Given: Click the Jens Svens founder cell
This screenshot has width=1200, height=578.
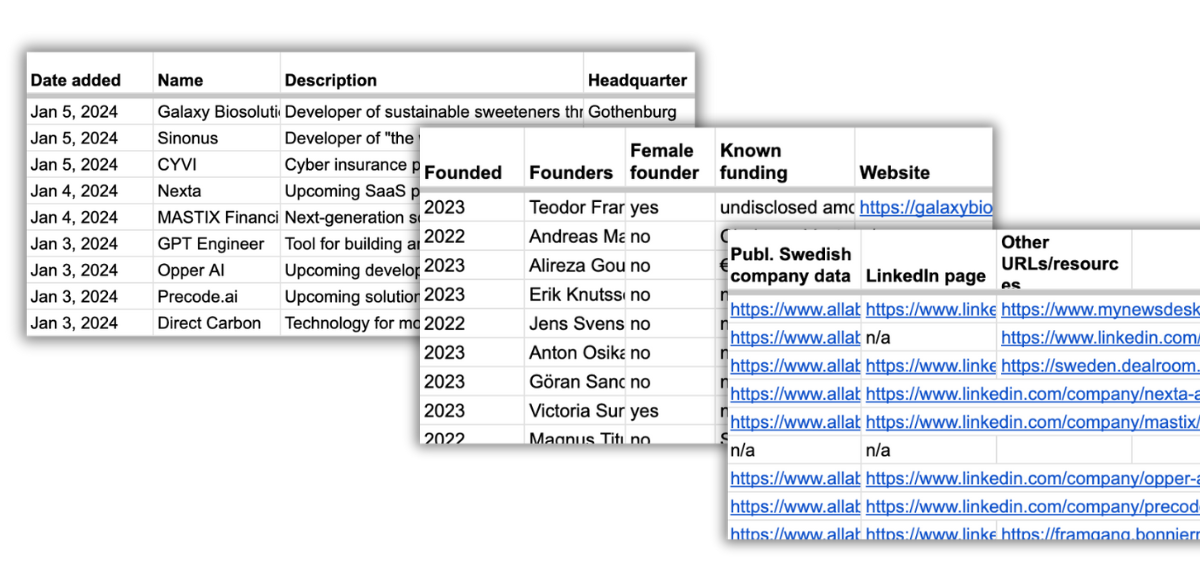Looking at the screenshot, I should coord(575,323).
